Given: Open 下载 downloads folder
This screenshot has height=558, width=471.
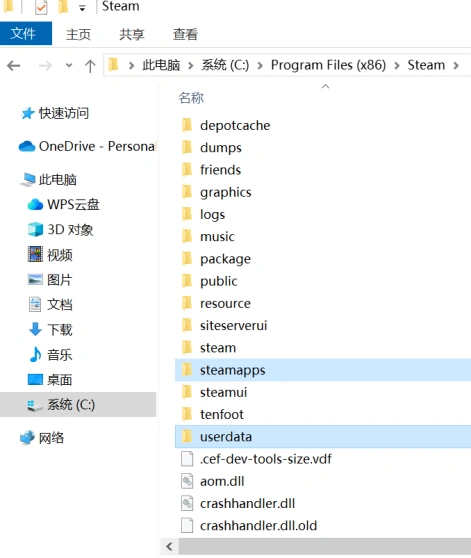Looking at the screenshot, I should (51, 330).
